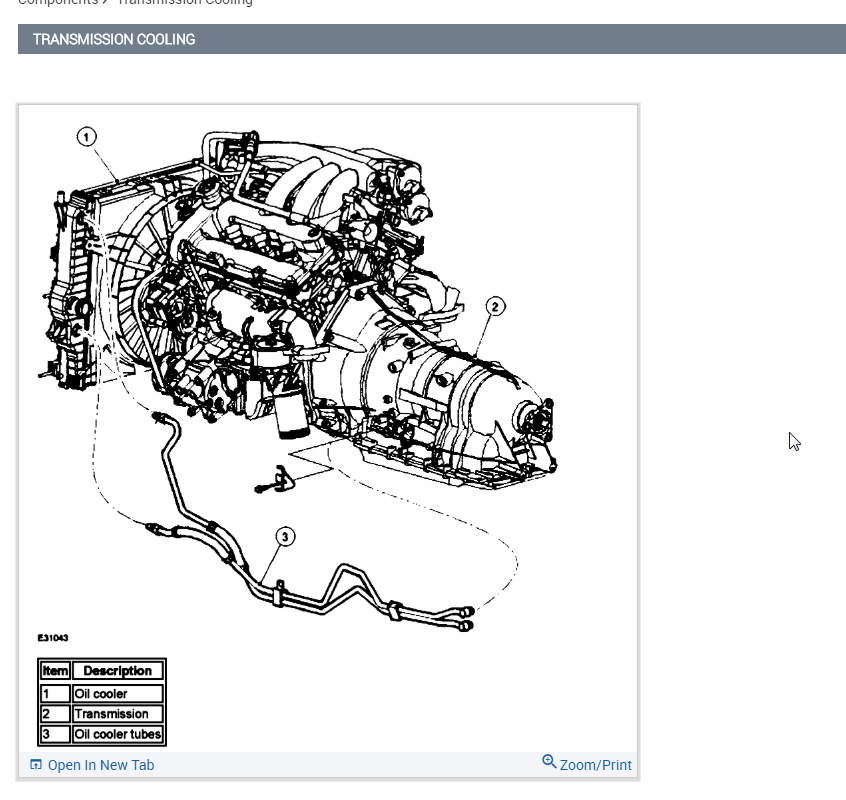Image resolution: width=846 pixels, height=800 pixels.
Task: Click the Item column header in table
Action: (x=55, y=671)
